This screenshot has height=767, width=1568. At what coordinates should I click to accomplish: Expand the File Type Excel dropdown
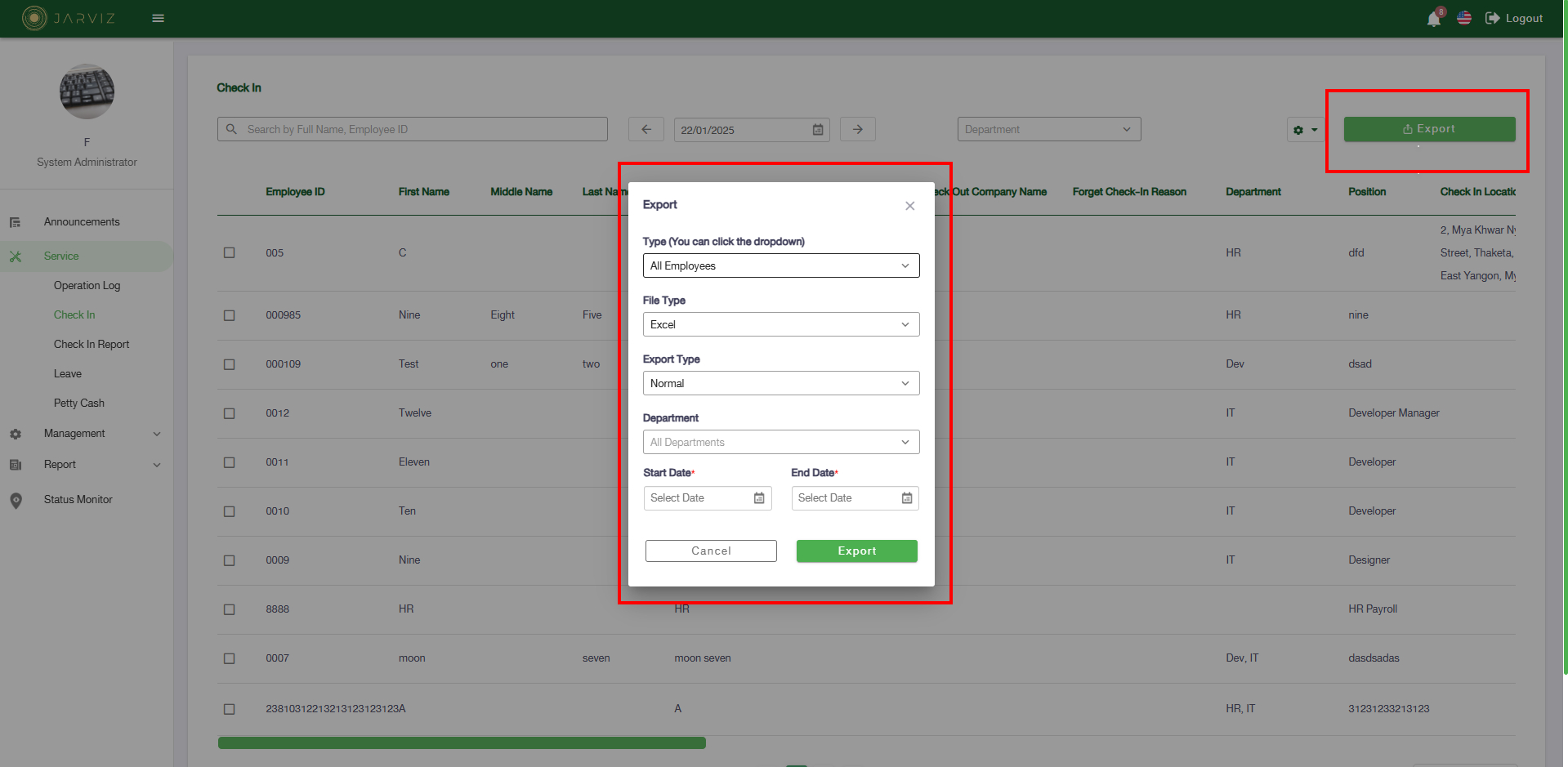pyautogui.click(x=780, y=324)
